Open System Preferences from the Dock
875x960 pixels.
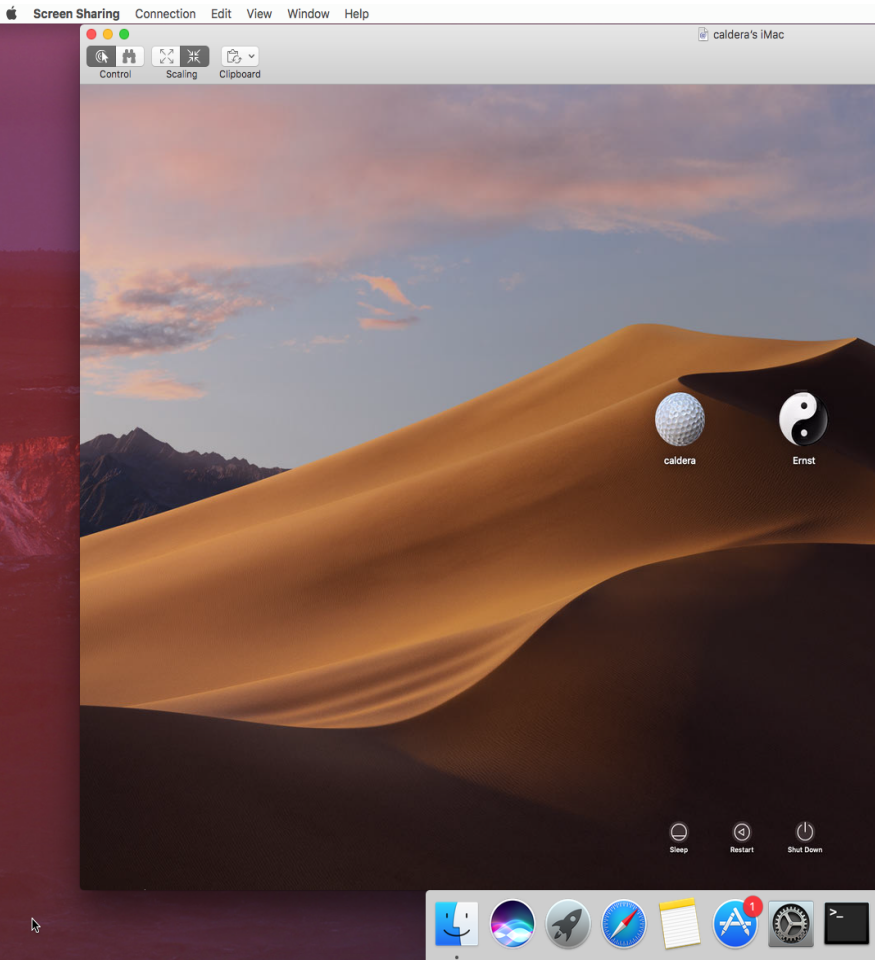[789, 922]
